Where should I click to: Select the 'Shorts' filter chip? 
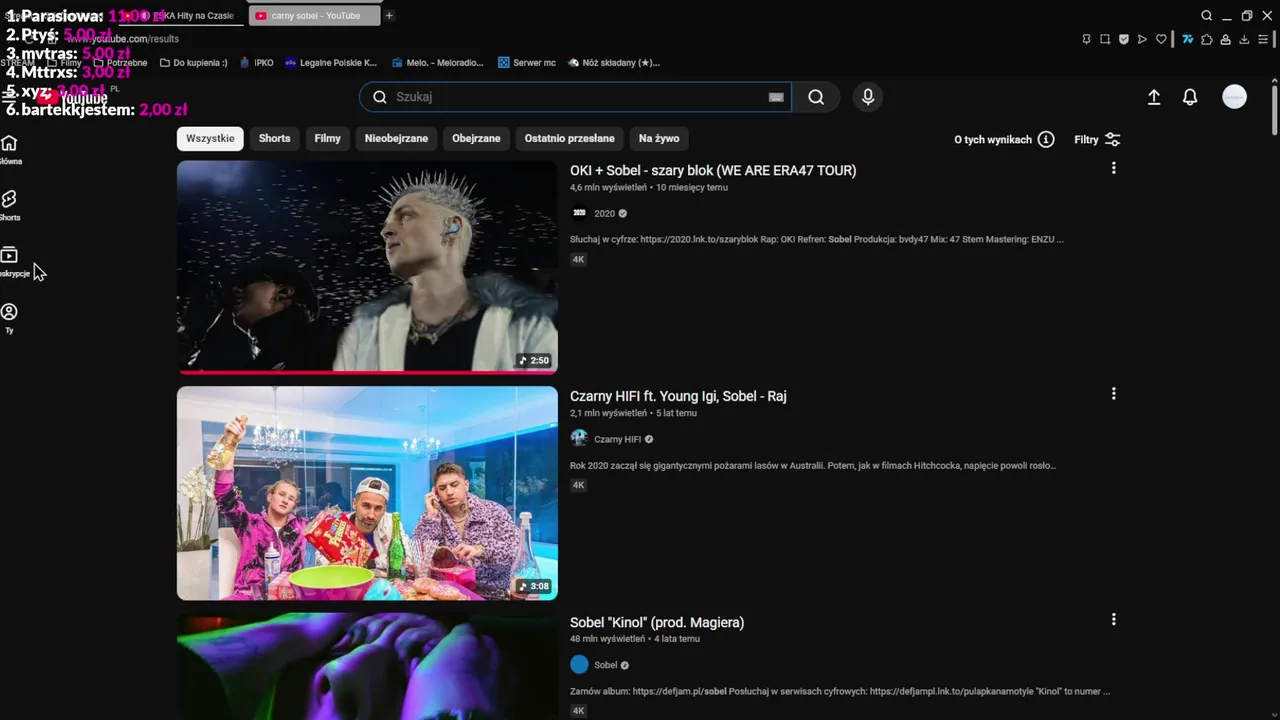coord(275,139)
